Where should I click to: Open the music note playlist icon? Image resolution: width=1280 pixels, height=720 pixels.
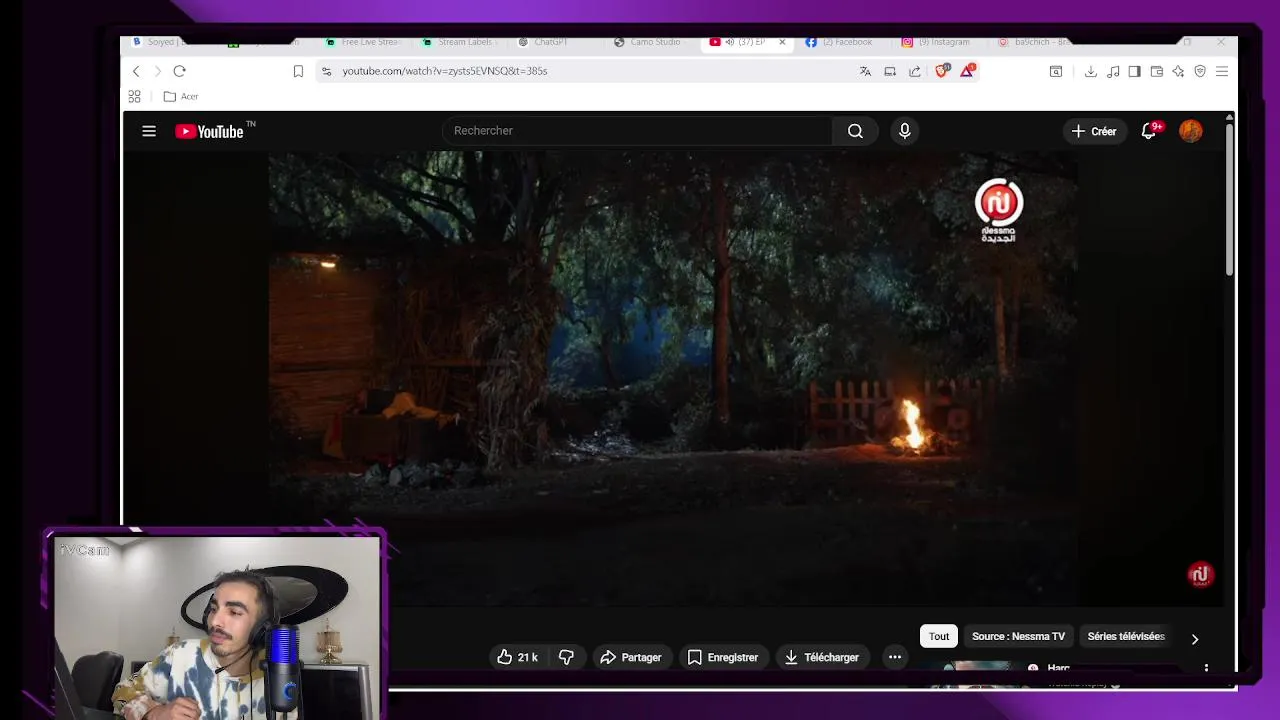pyautogui.click(x=1113, y=71)
